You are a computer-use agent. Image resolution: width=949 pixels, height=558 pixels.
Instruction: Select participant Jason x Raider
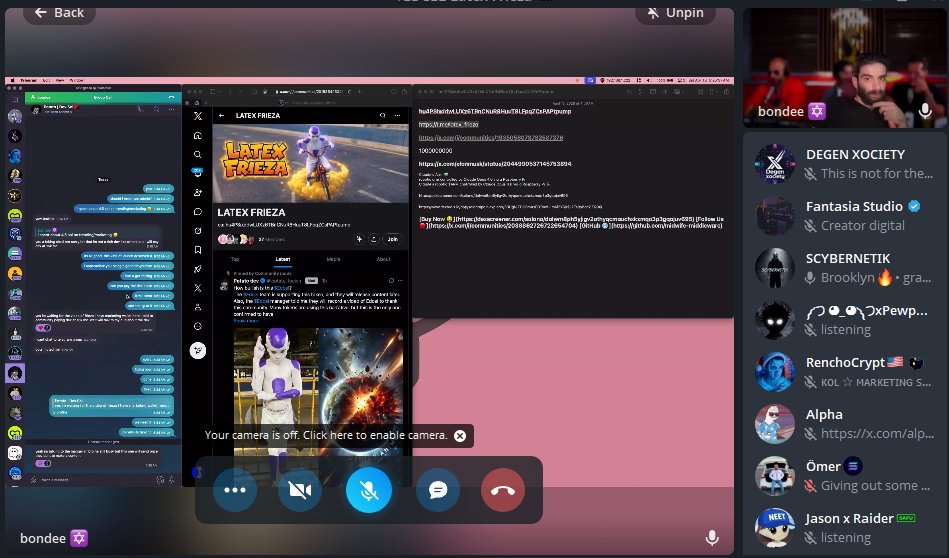845,528
